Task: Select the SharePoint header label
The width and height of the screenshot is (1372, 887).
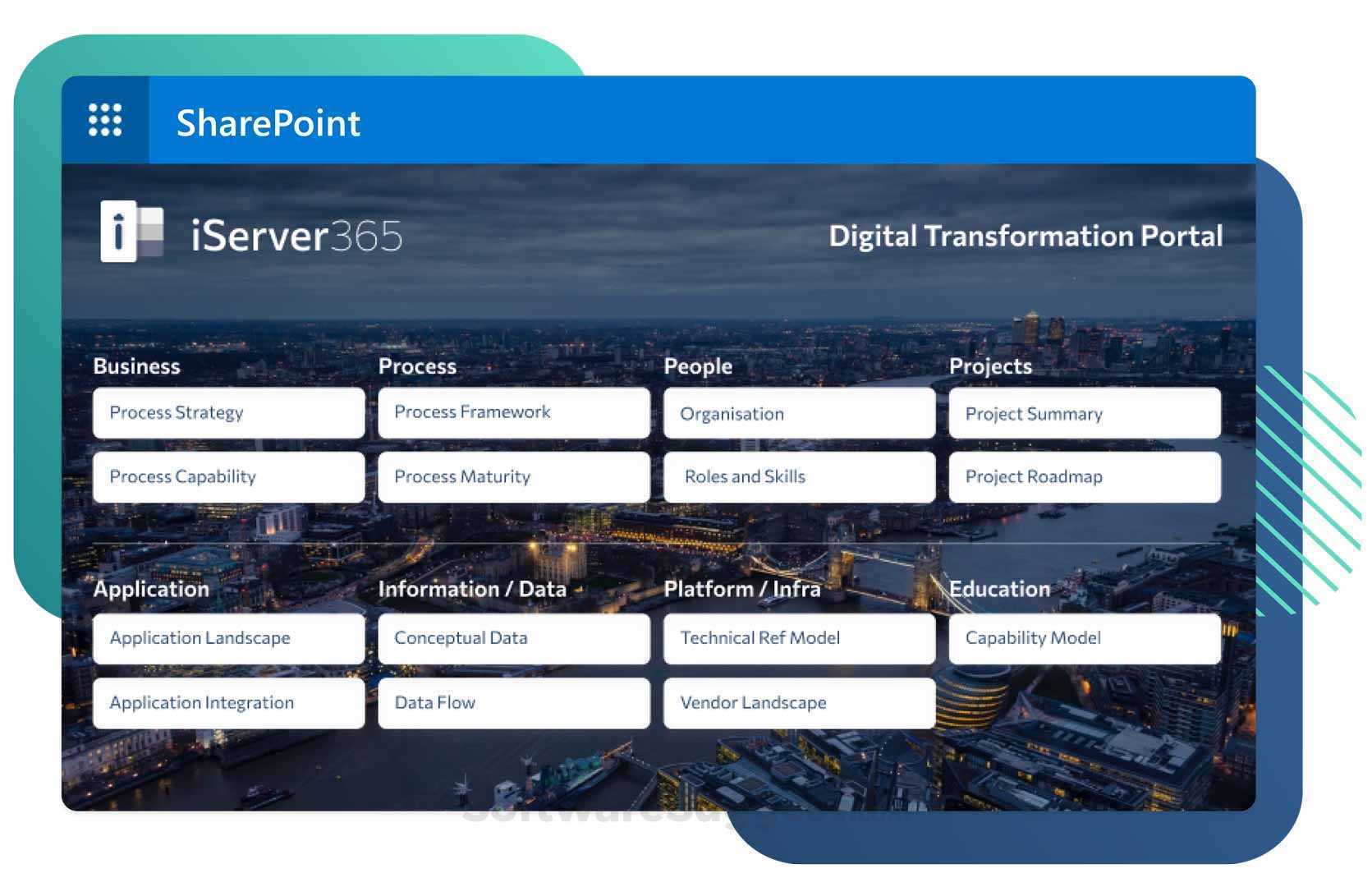Action: coord(268,123)
